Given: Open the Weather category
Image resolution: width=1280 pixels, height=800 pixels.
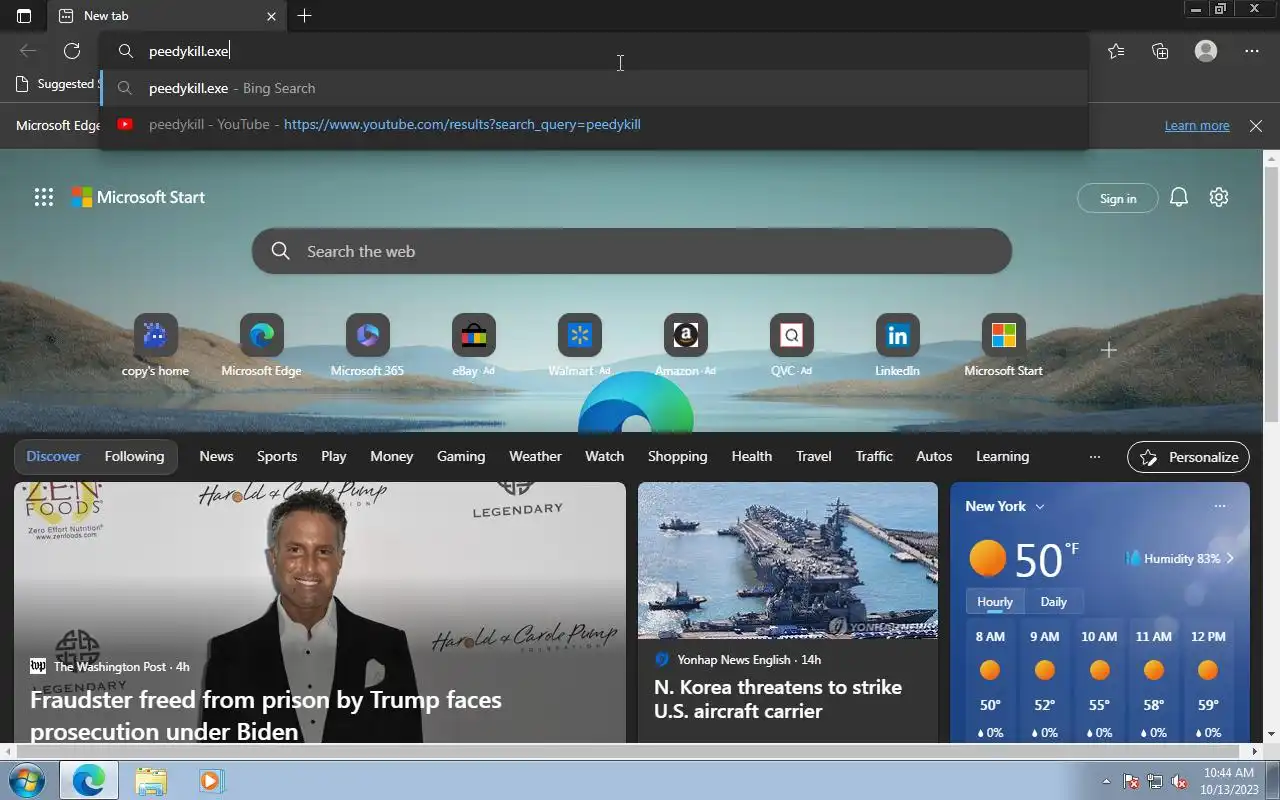Looking at the screenshot, I should pyautogui.click(x=535, y=456).
